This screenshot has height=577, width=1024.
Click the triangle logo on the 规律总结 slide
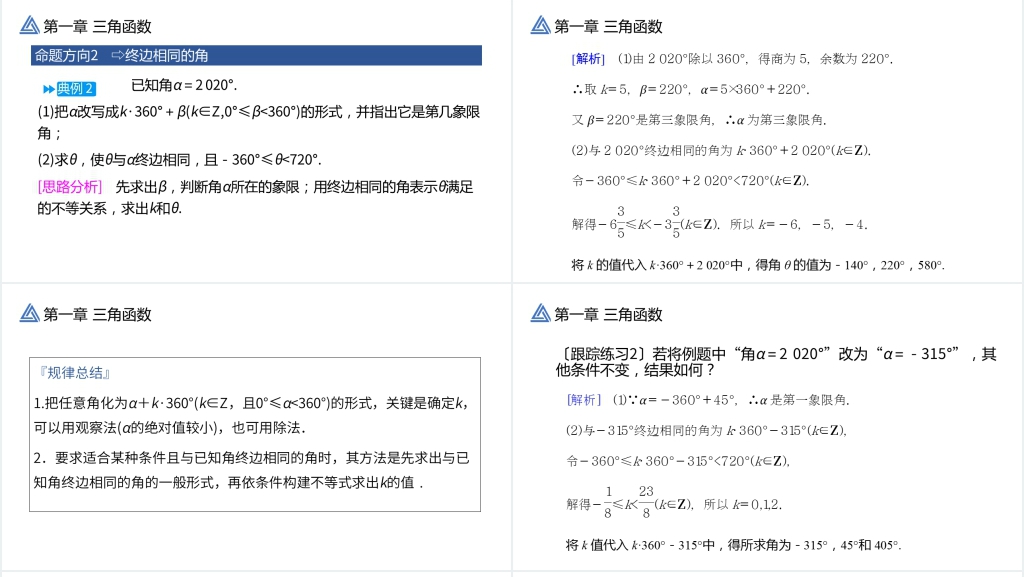(x=29, y=313)
